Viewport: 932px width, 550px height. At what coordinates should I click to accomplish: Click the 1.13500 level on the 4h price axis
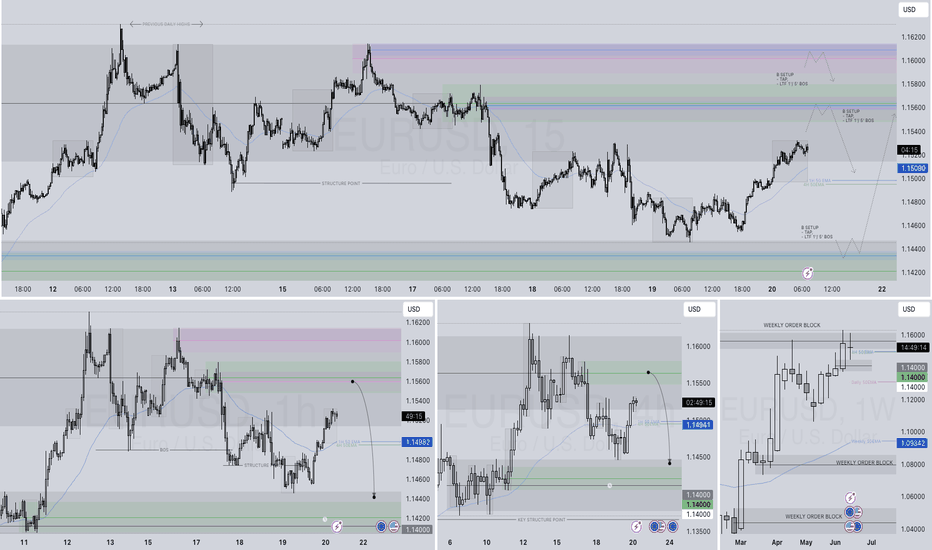pos(698,531)
